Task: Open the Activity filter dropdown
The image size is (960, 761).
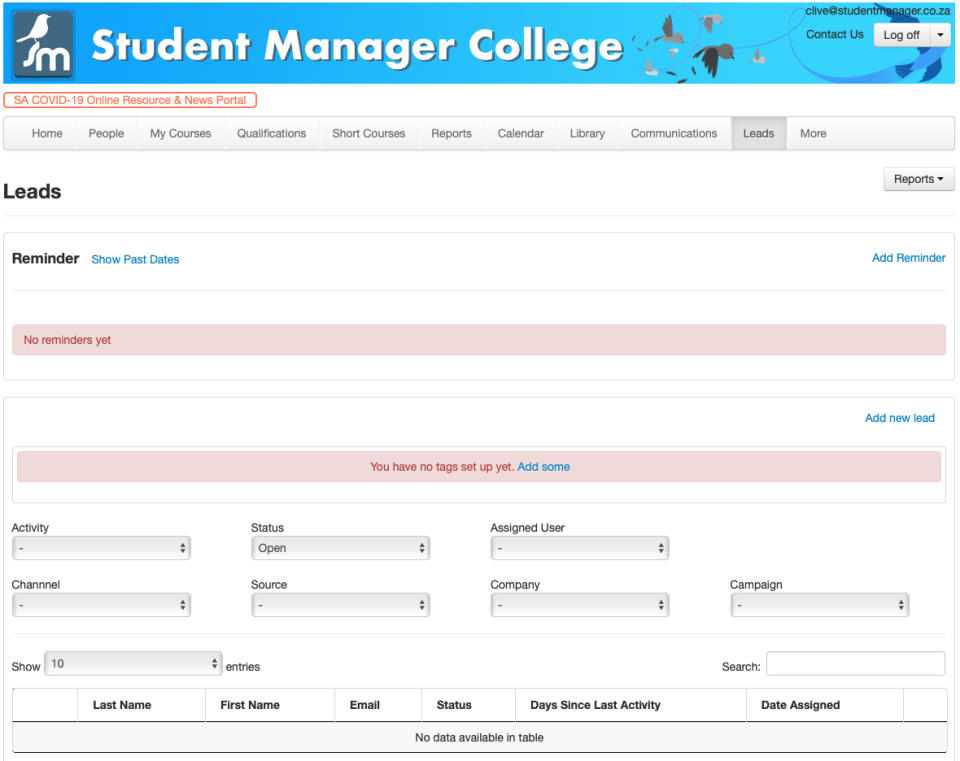Action: [101, 548]
